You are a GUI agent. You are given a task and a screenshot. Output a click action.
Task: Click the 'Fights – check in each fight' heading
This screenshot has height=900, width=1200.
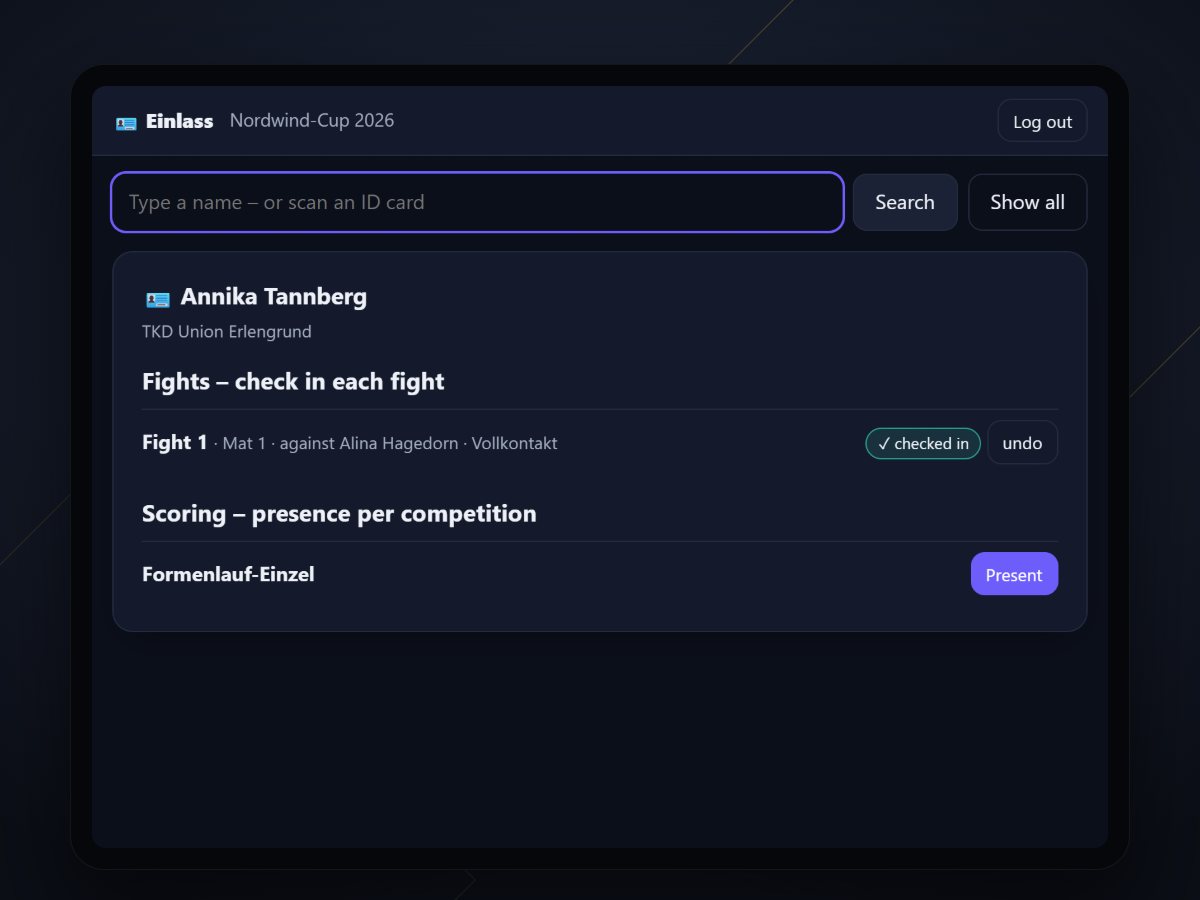tap(293, 381)
